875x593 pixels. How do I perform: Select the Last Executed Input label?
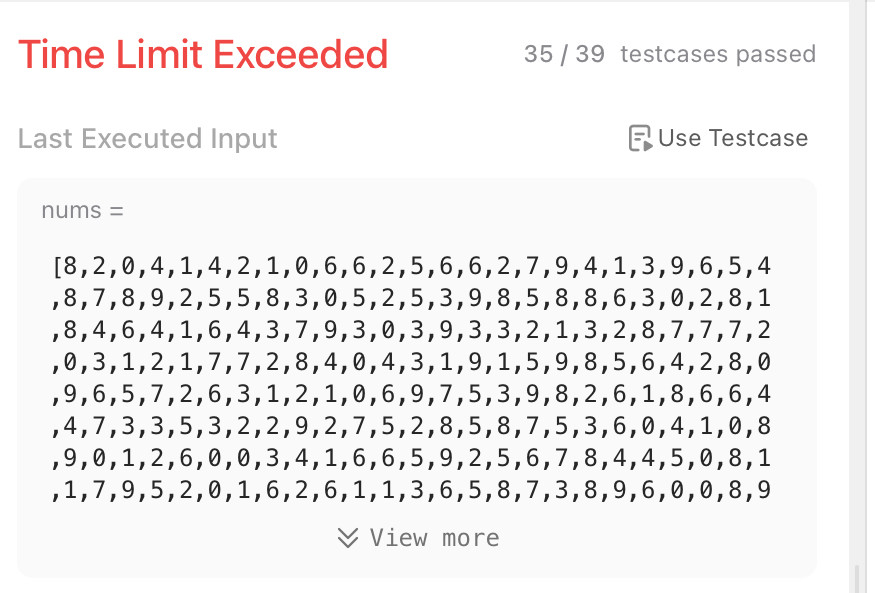[148, 138]
